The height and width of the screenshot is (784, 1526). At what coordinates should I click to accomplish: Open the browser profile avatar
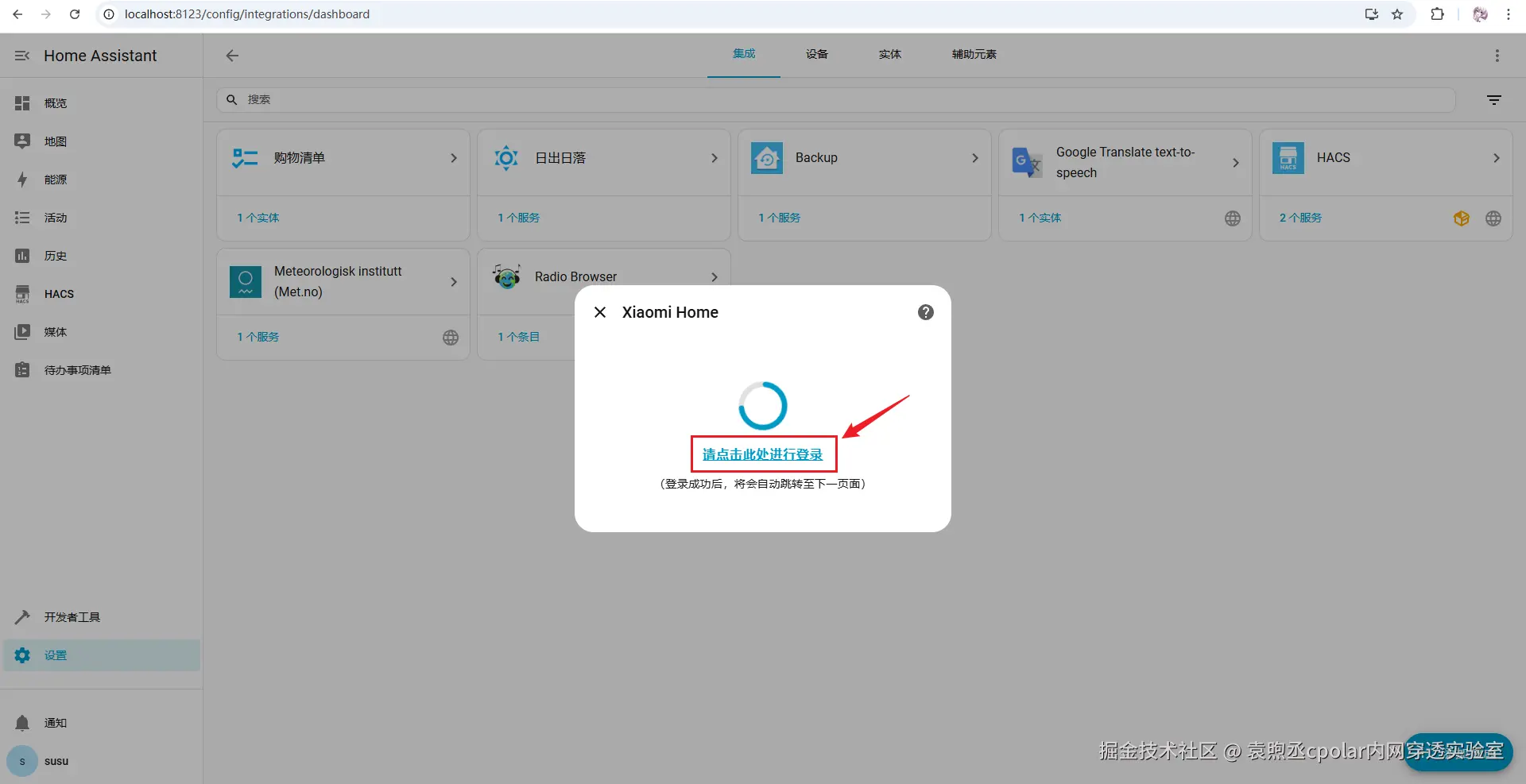click(1480, 14)
